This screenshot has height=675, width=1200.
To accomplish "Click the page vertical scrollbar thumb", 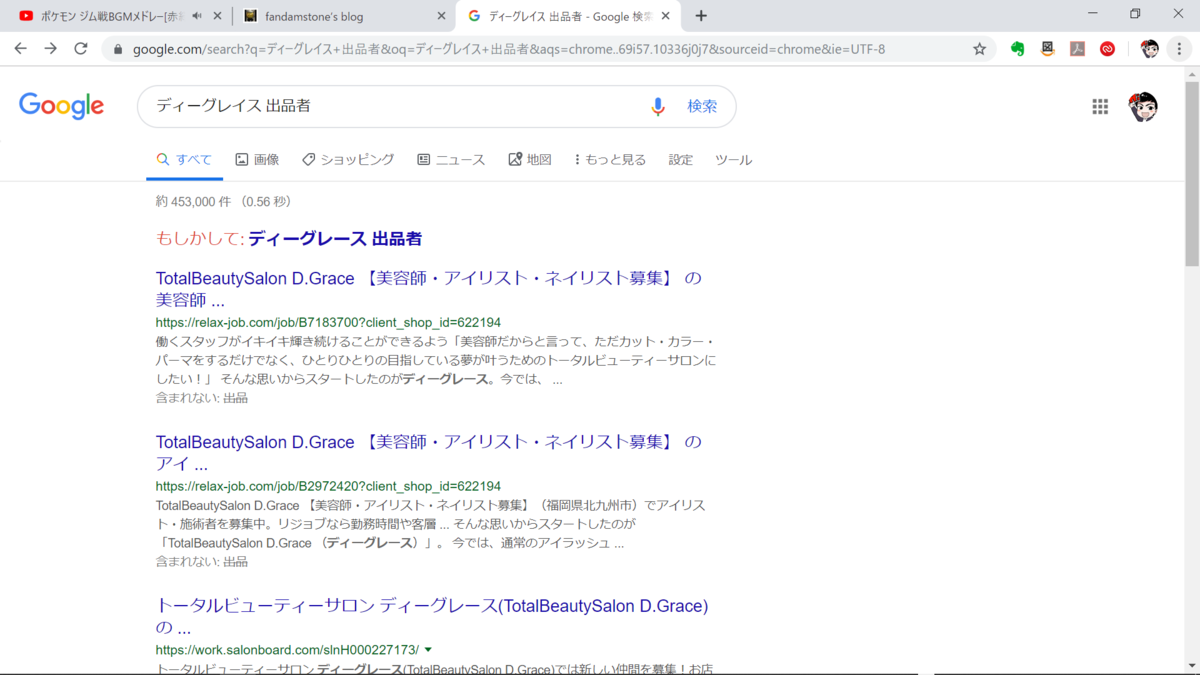I will click(x=1191, y=174).
